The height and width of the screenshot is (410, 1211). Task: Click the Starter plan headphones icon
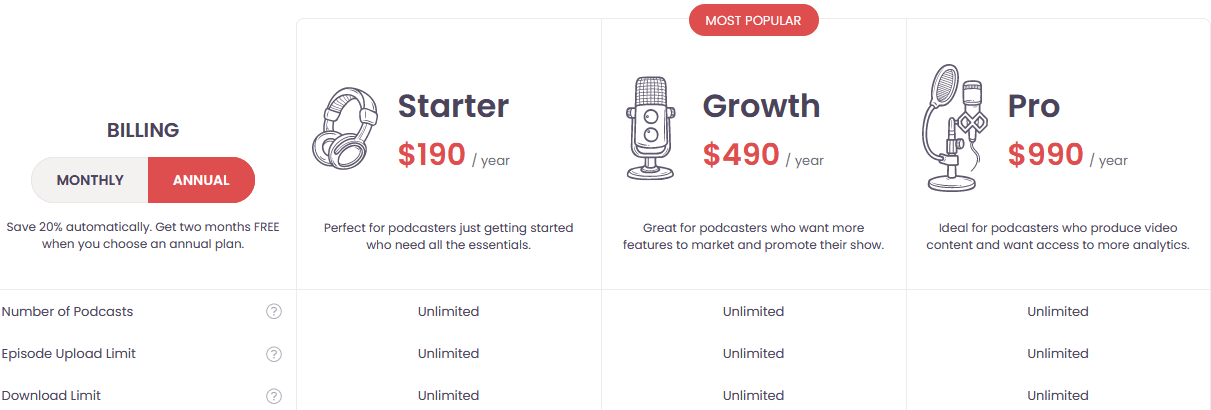pos(346,130)
